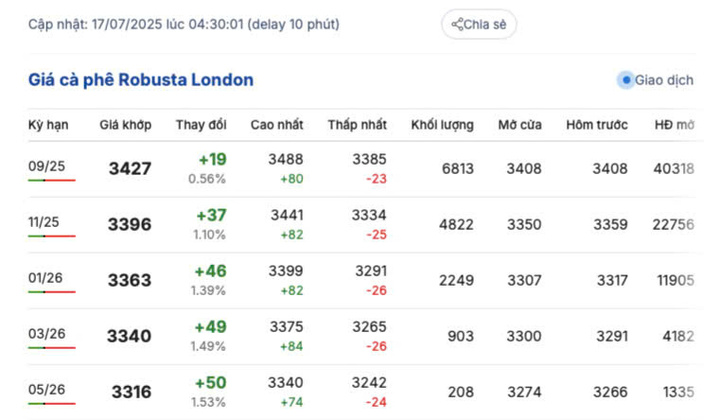The height and width of the screenshot is (420, 720).
Task: Sort by the Kỳ hạn column header
Action: (47, 125)
